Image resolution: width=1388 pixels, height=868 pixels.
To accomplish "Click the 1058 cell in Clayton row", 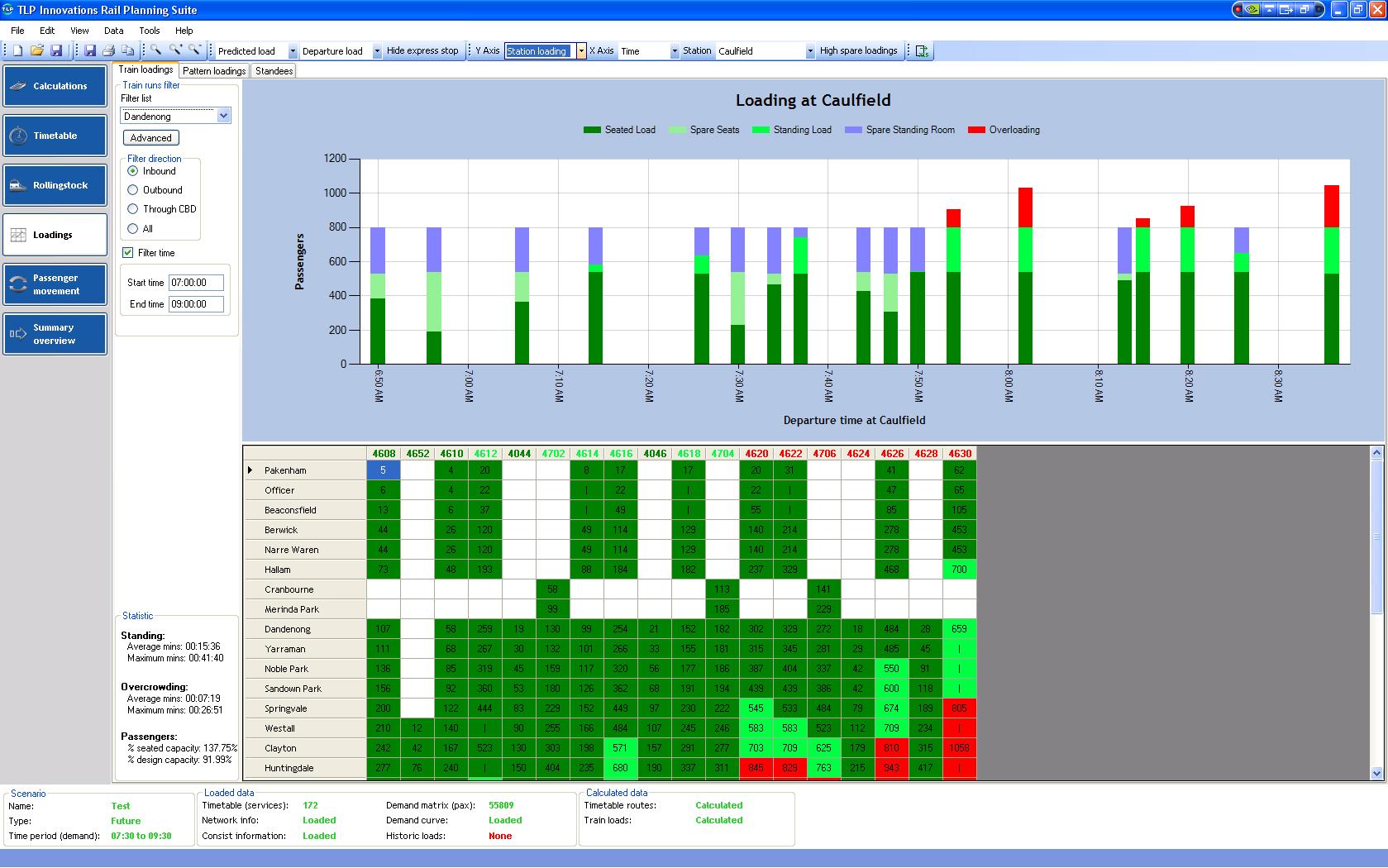I will tap(960, 748).
